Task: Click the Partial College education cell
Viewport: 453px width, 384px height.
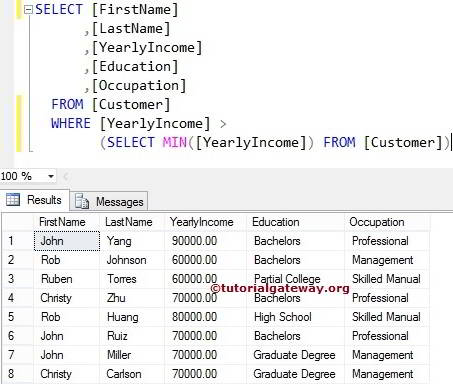Action: [296, 279]
